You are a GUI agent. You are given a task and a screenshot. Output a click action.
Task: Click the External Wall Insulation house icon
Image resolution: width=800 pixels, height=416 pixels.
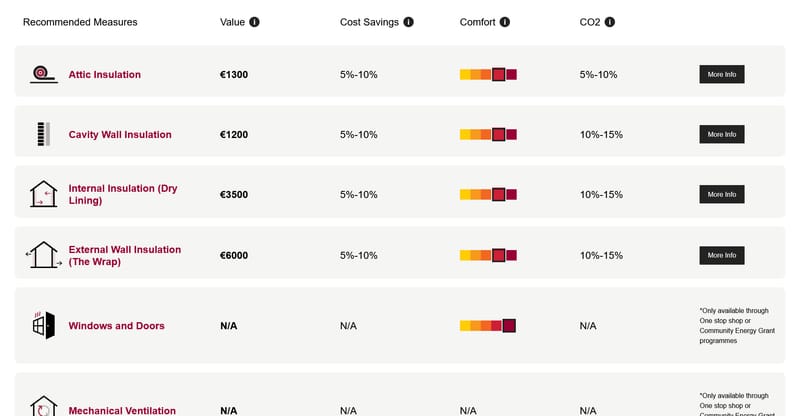42,255
